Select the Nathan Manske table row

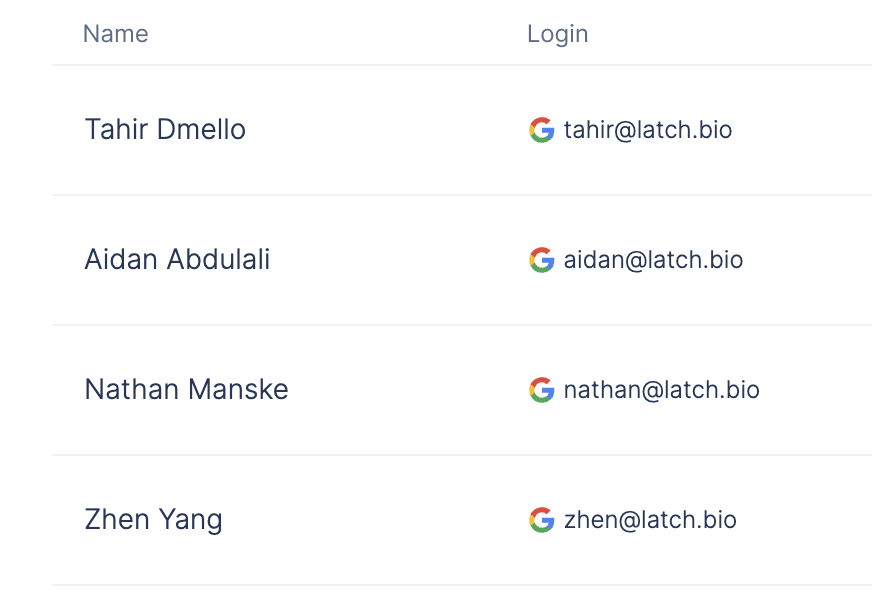pyautogui.click(x=462, y=390)
